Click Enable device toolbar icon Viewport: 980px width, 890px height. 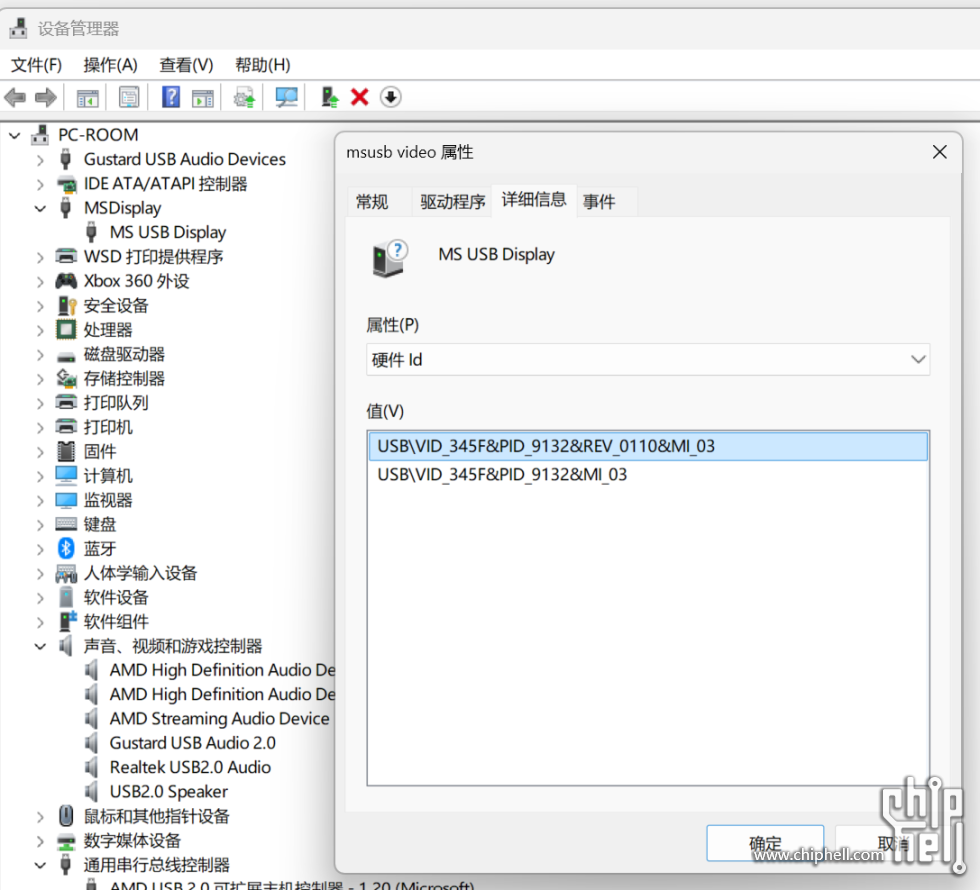tap(329, 97)
